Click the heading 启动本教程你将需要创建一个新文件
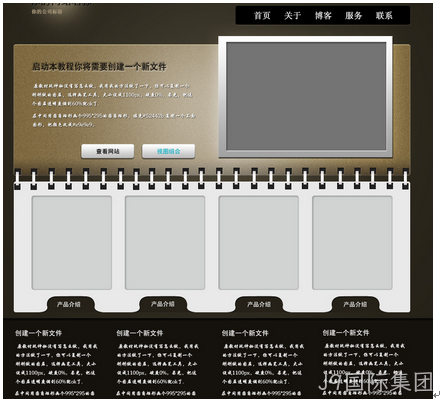 pyautogui.click(x=99, y=67)
